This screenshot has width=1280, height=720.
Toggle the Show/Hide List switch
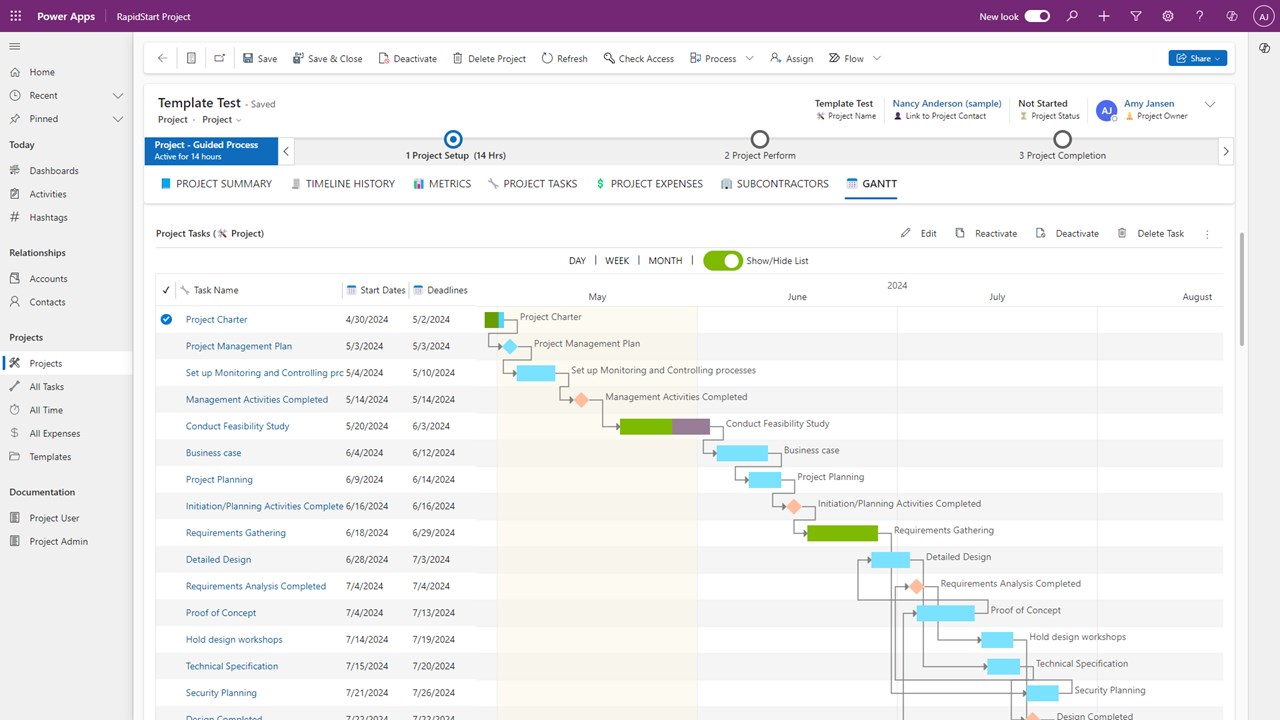[722, 260]
